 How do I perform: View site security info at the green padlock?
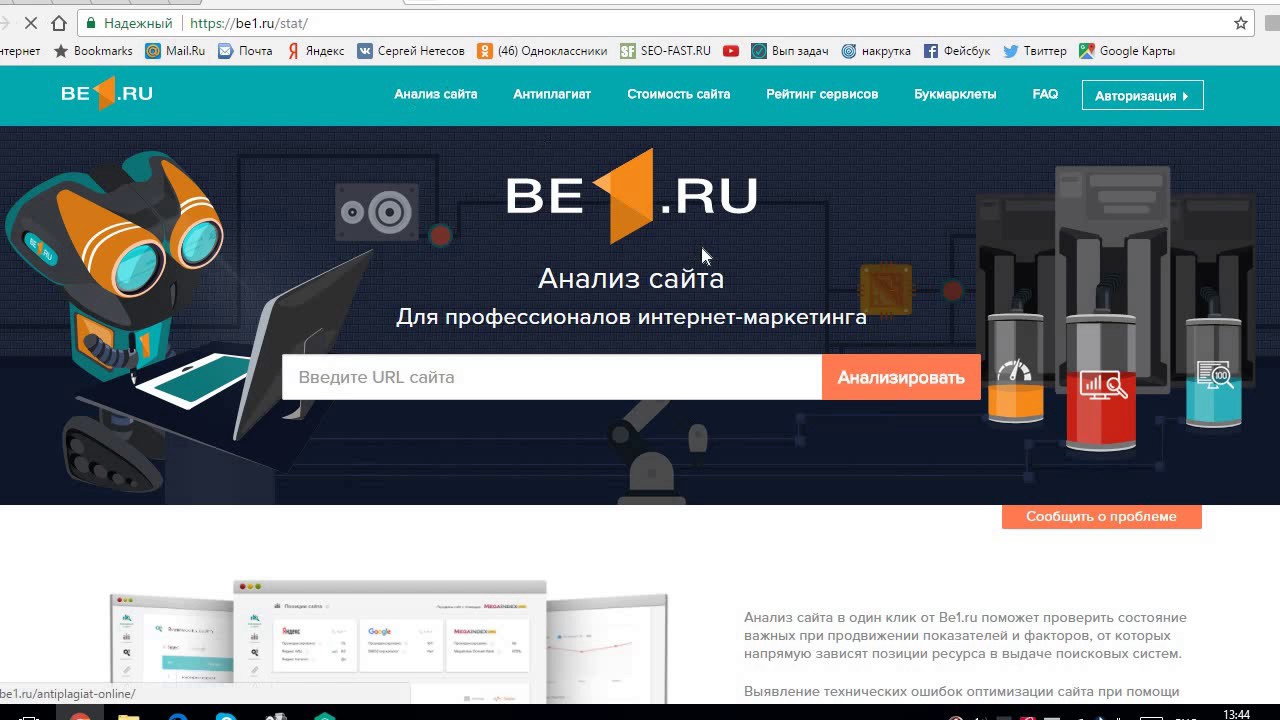point(92,23)
